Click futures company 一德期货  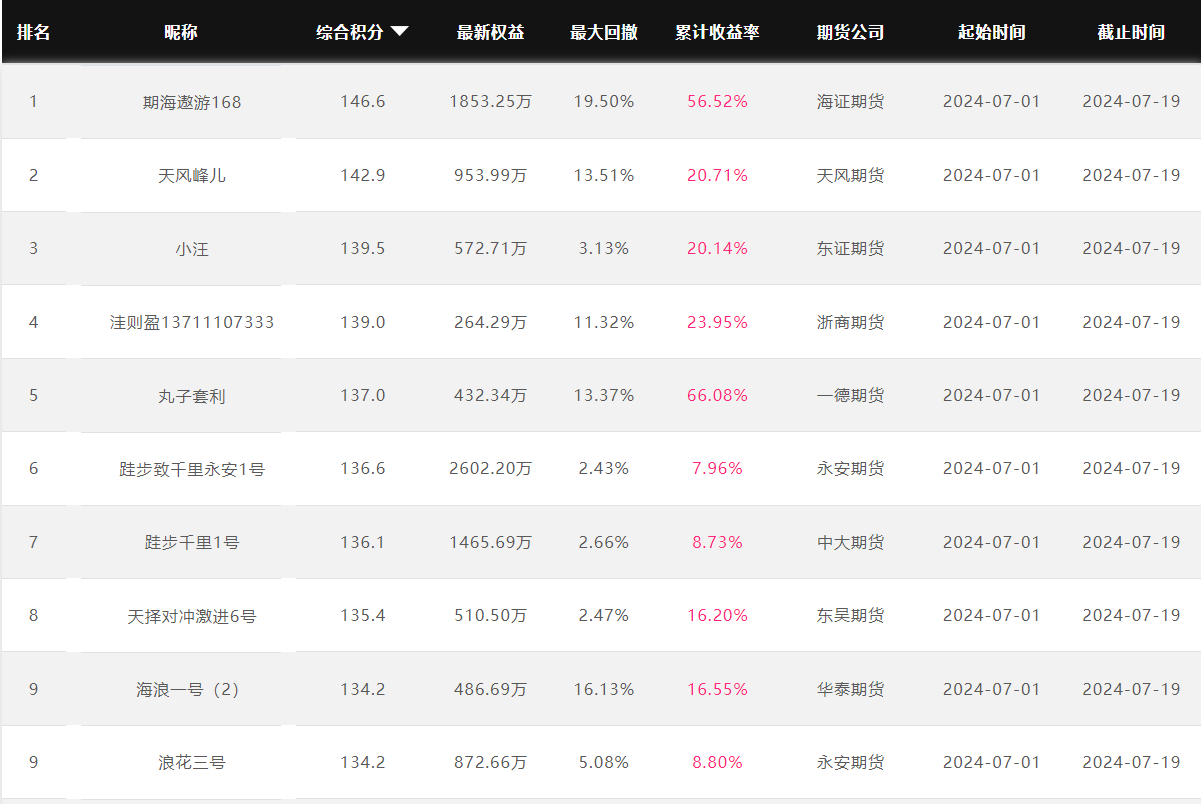click(x=850, y=396)
